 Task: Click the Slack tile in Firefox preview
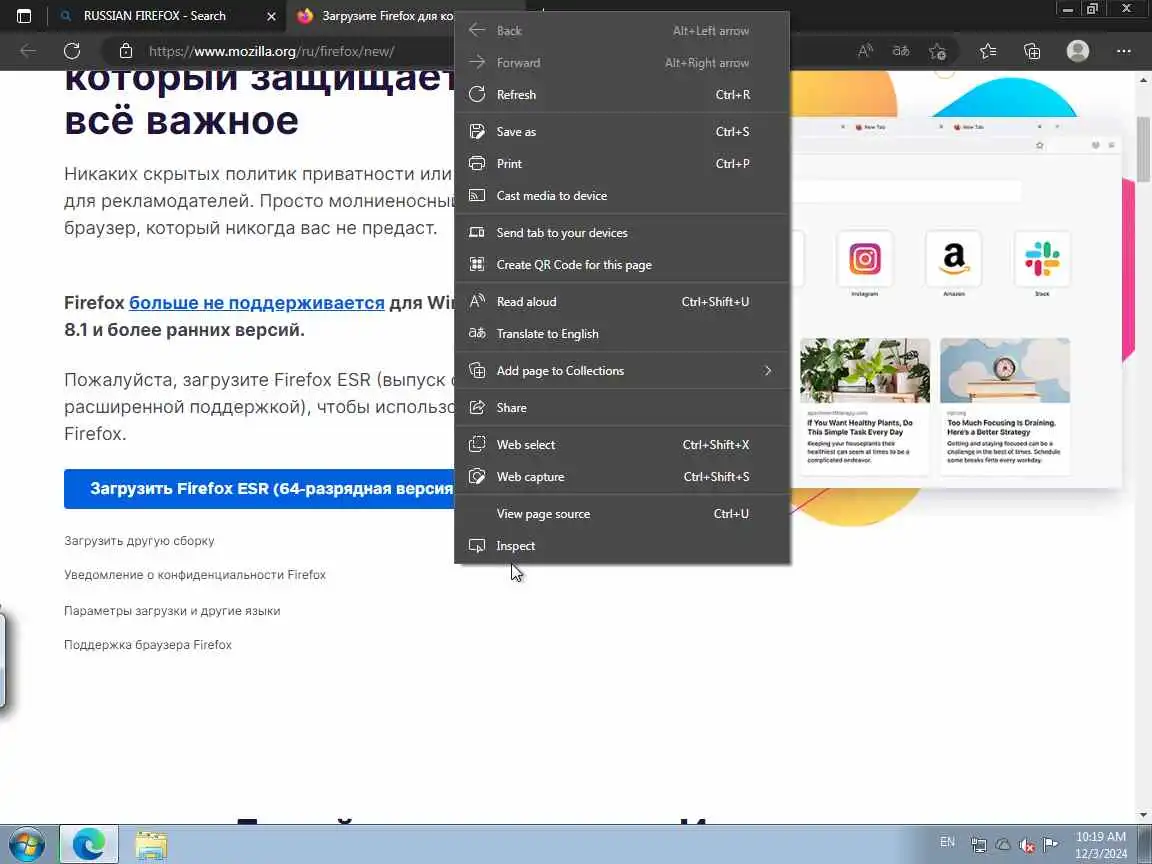pyautogui.click(x=1043, y=259)
